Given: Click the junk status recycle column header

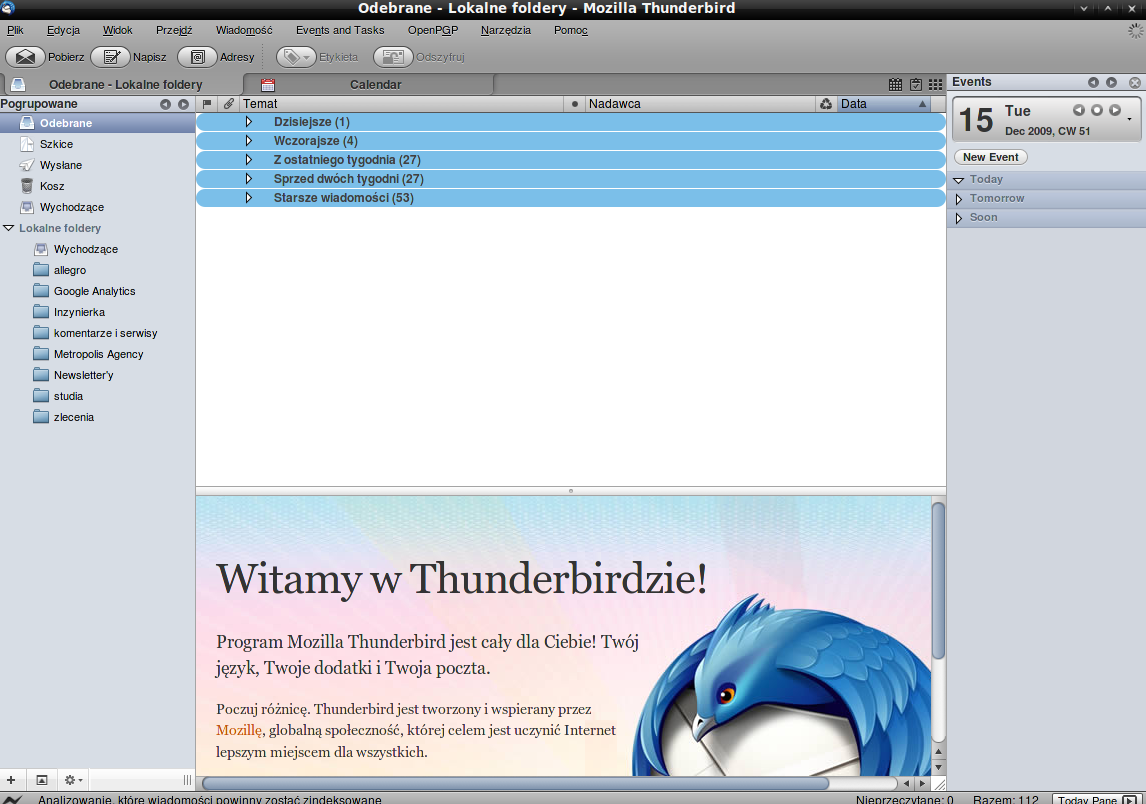Looking at the screenshot, I should pyautogui.click(x=826, y=104).
